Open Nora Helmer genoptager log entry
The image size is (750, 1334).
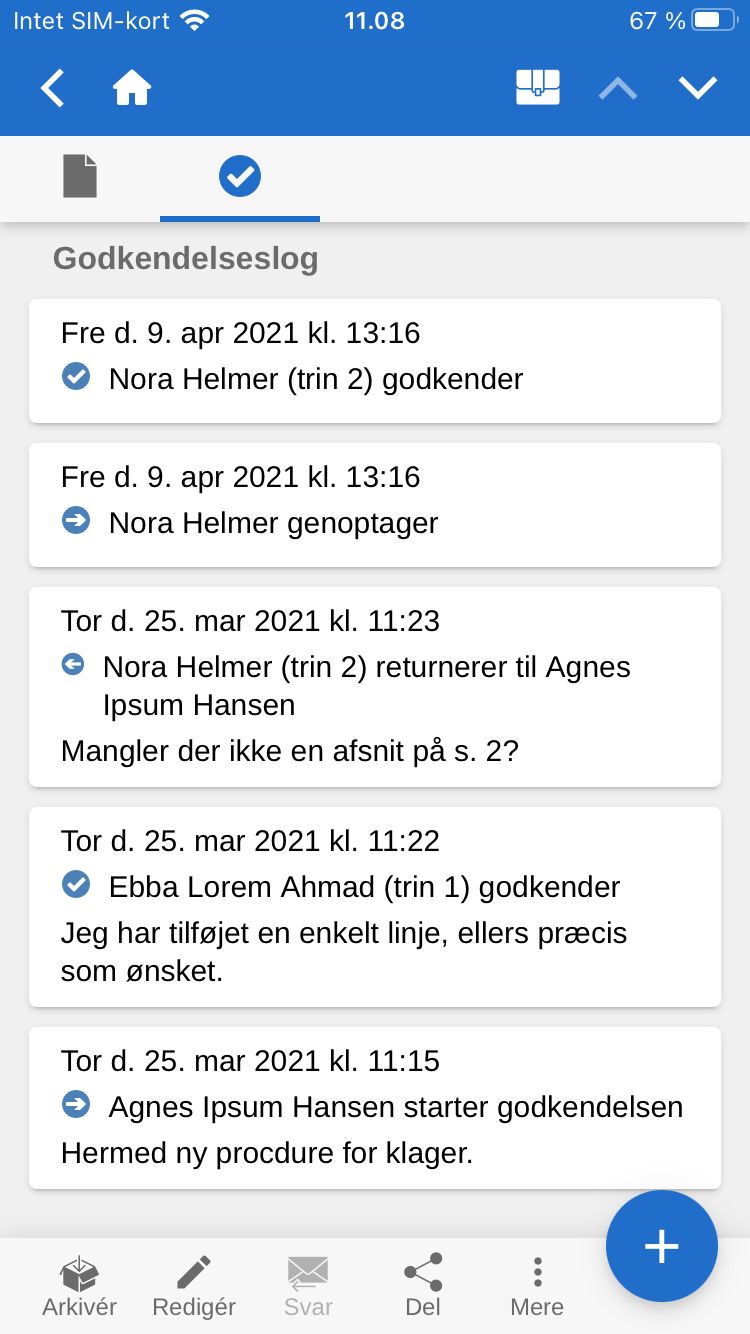(375, 504)
